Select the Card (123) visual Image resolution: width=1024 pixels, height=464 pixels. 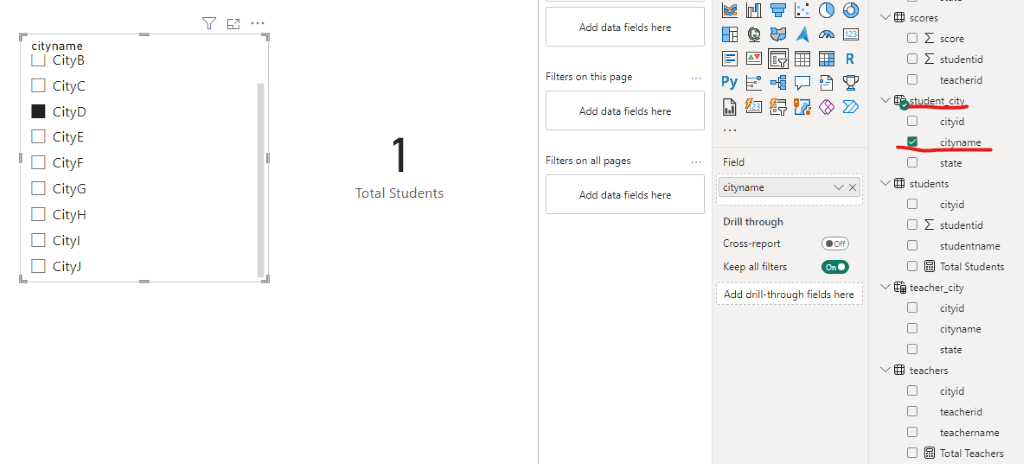coord(850,34)
